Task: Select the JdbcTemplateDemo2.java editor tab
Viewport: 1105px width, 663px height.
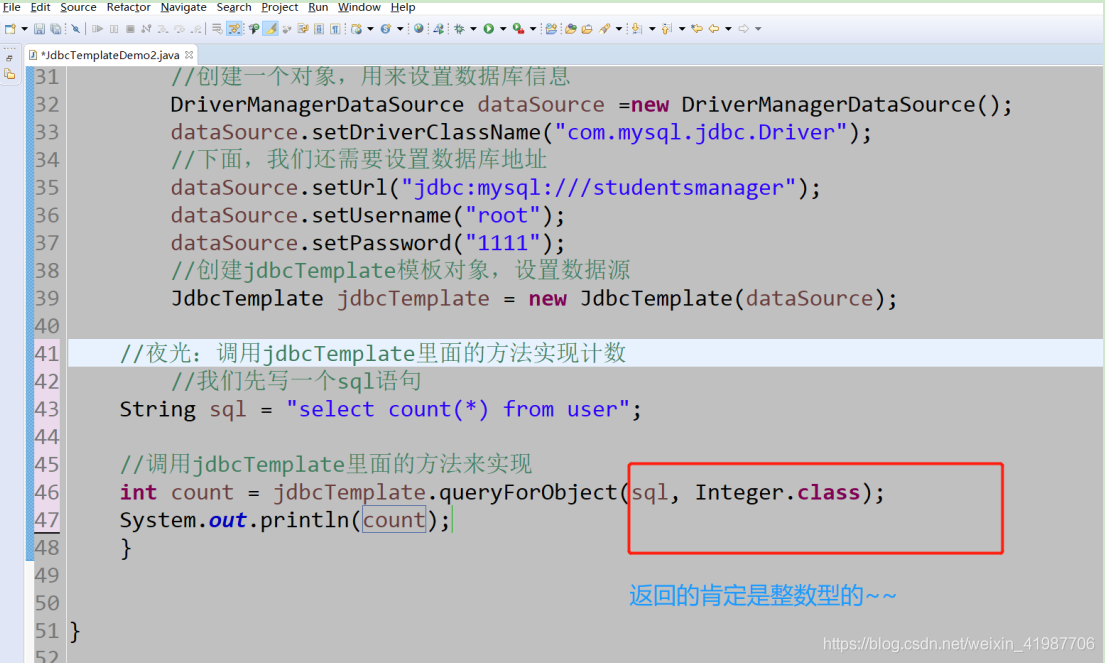Action: [109, 55]
